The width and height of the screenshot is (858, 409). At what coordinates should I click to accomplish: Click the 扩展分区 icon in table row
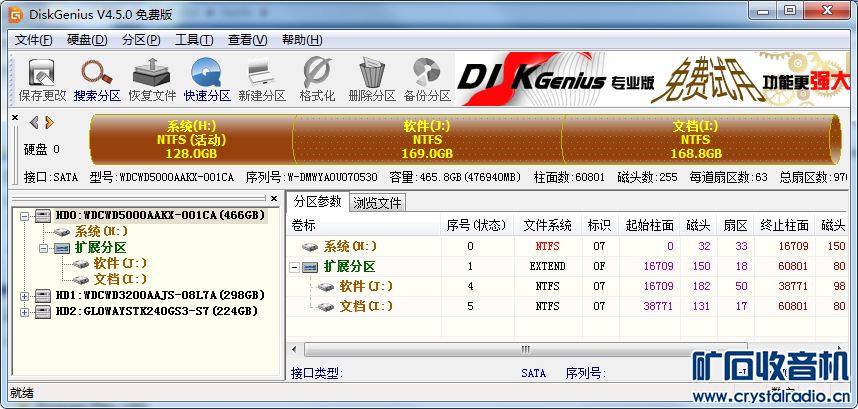pos(311,267)
